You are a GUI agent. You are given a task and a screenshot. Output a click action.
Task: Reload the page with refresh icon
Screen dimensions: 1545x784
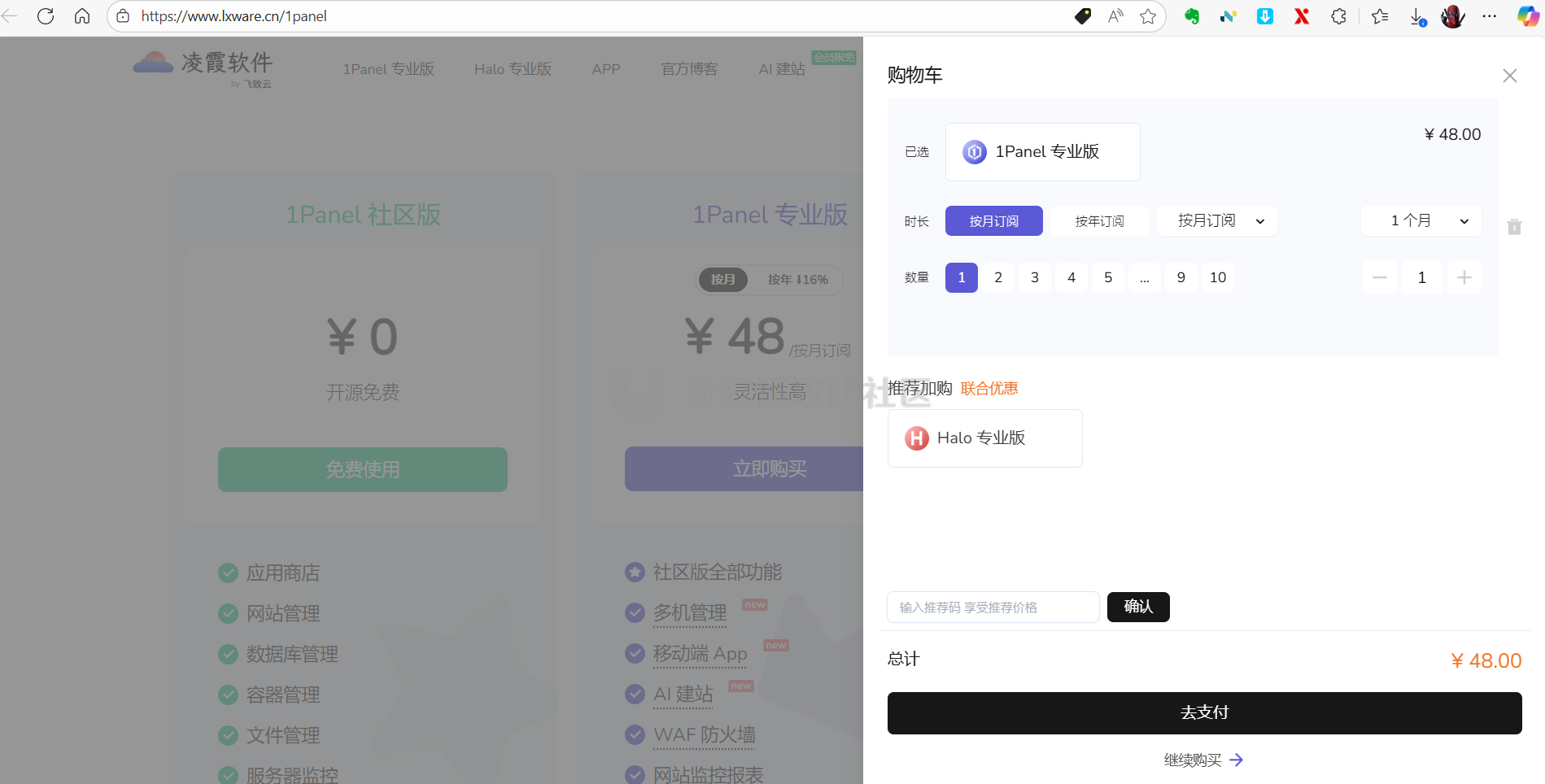pos(46,16)
